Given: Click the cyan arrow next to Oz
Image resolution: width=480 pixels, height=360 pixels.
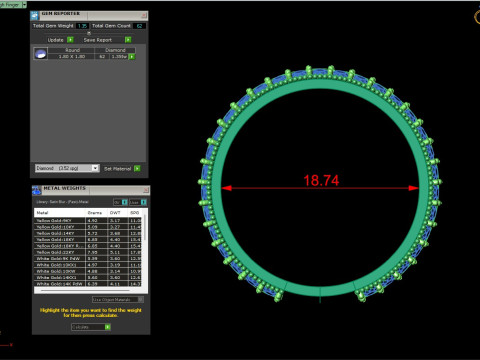Looking at the screenshot, I should [x=124, y=202].
